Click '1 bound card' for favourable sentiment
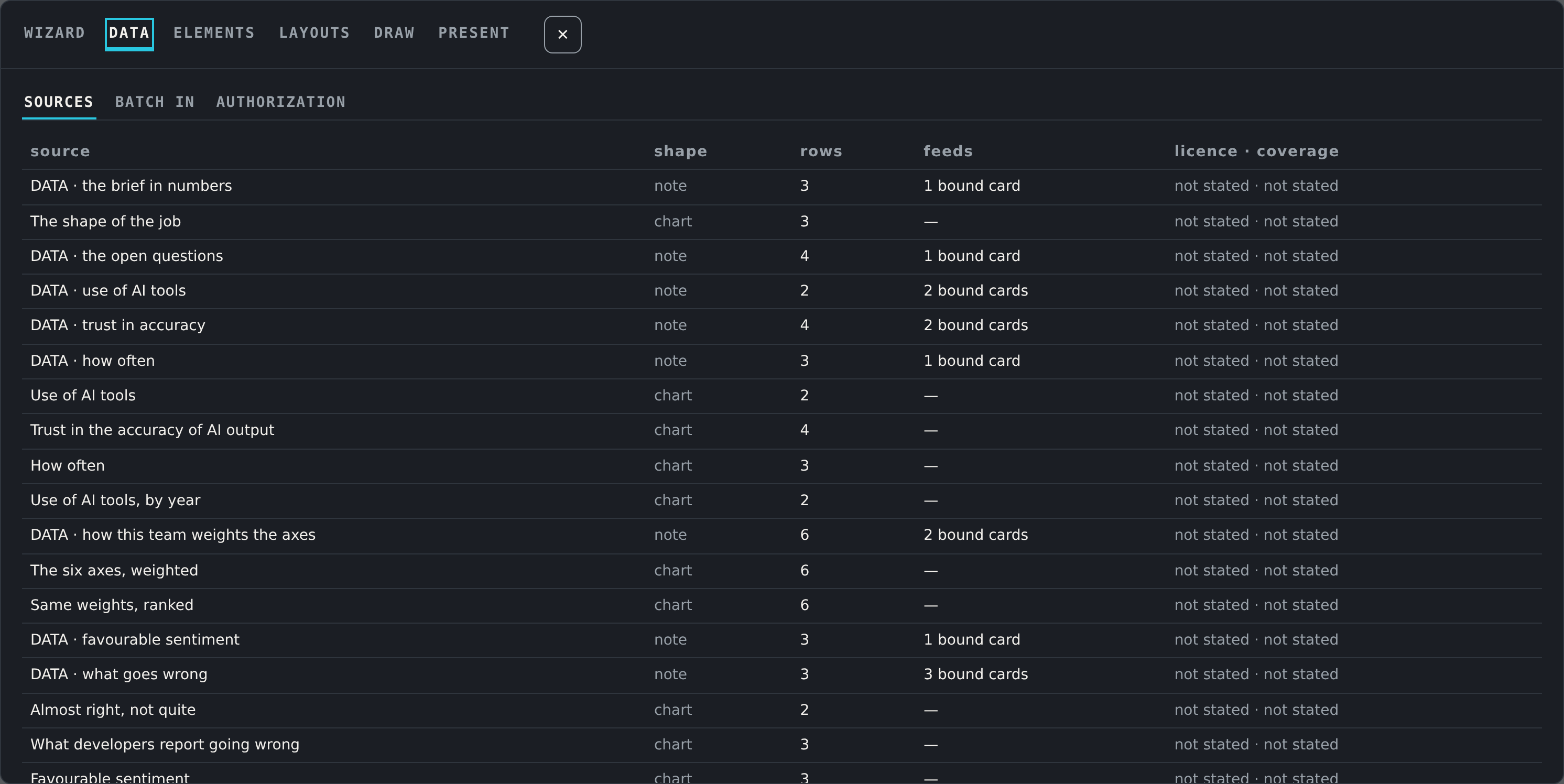 [972, 640]
